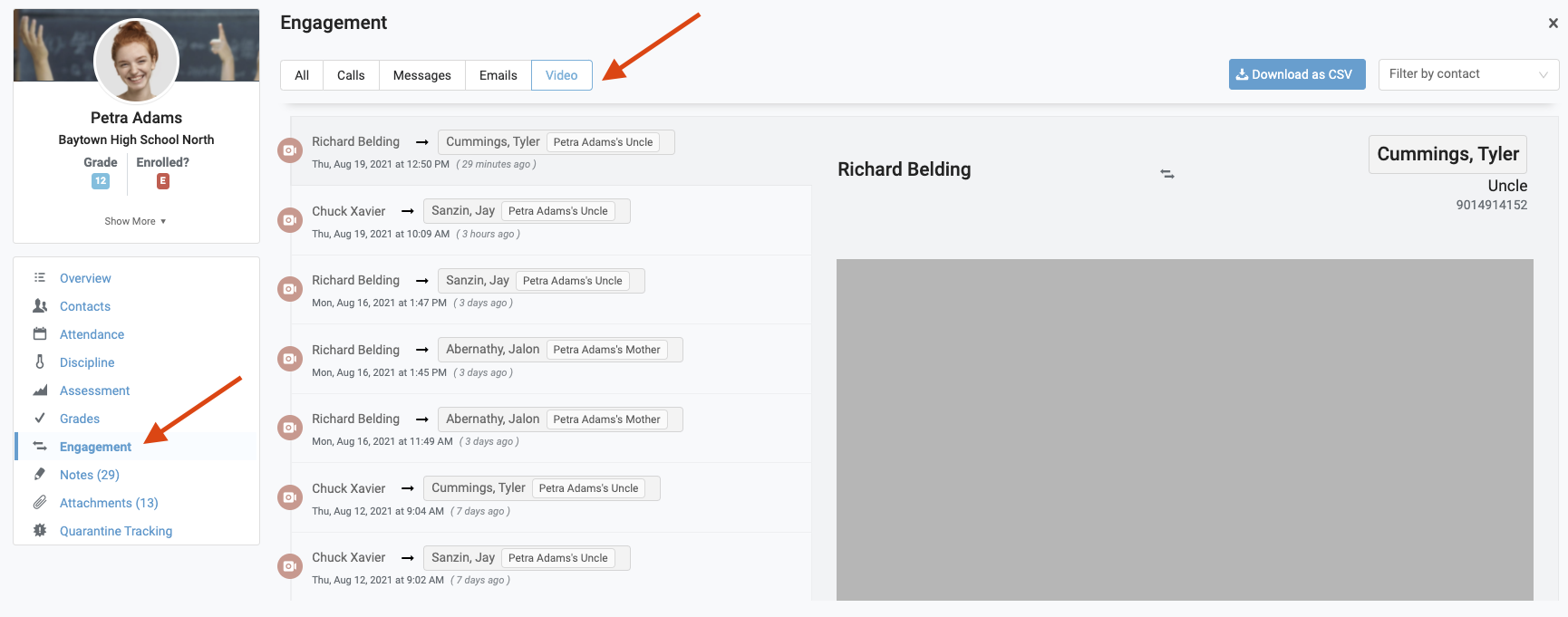Switch to the Emails tab

(498, 75)
